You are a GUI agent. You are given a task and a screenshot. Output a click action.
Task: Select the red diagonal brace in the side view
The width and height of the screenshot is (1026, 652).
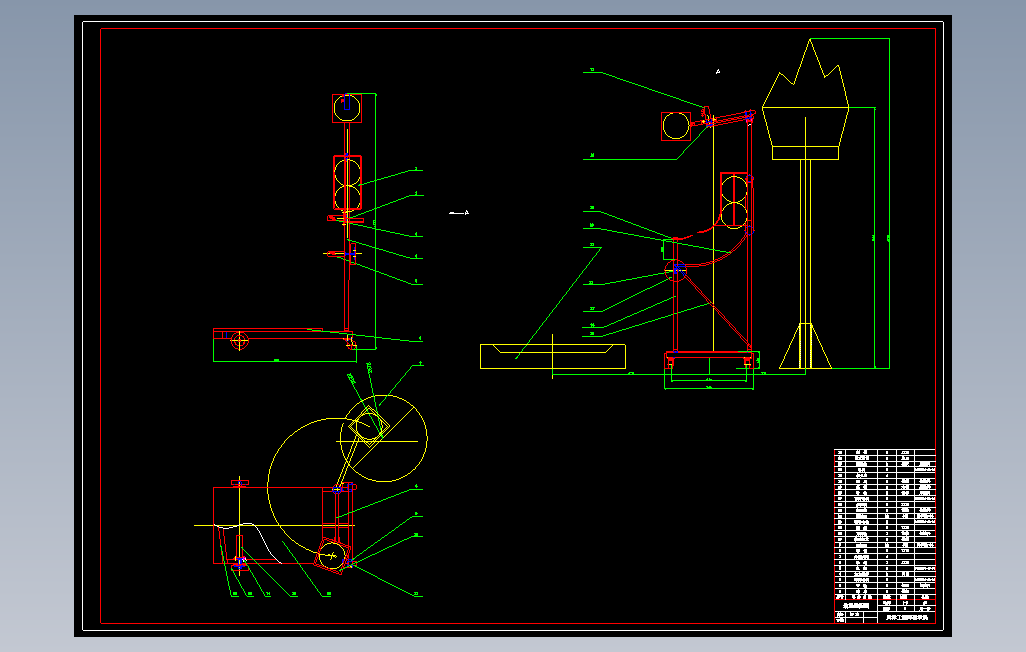click(x=716, y=310)
